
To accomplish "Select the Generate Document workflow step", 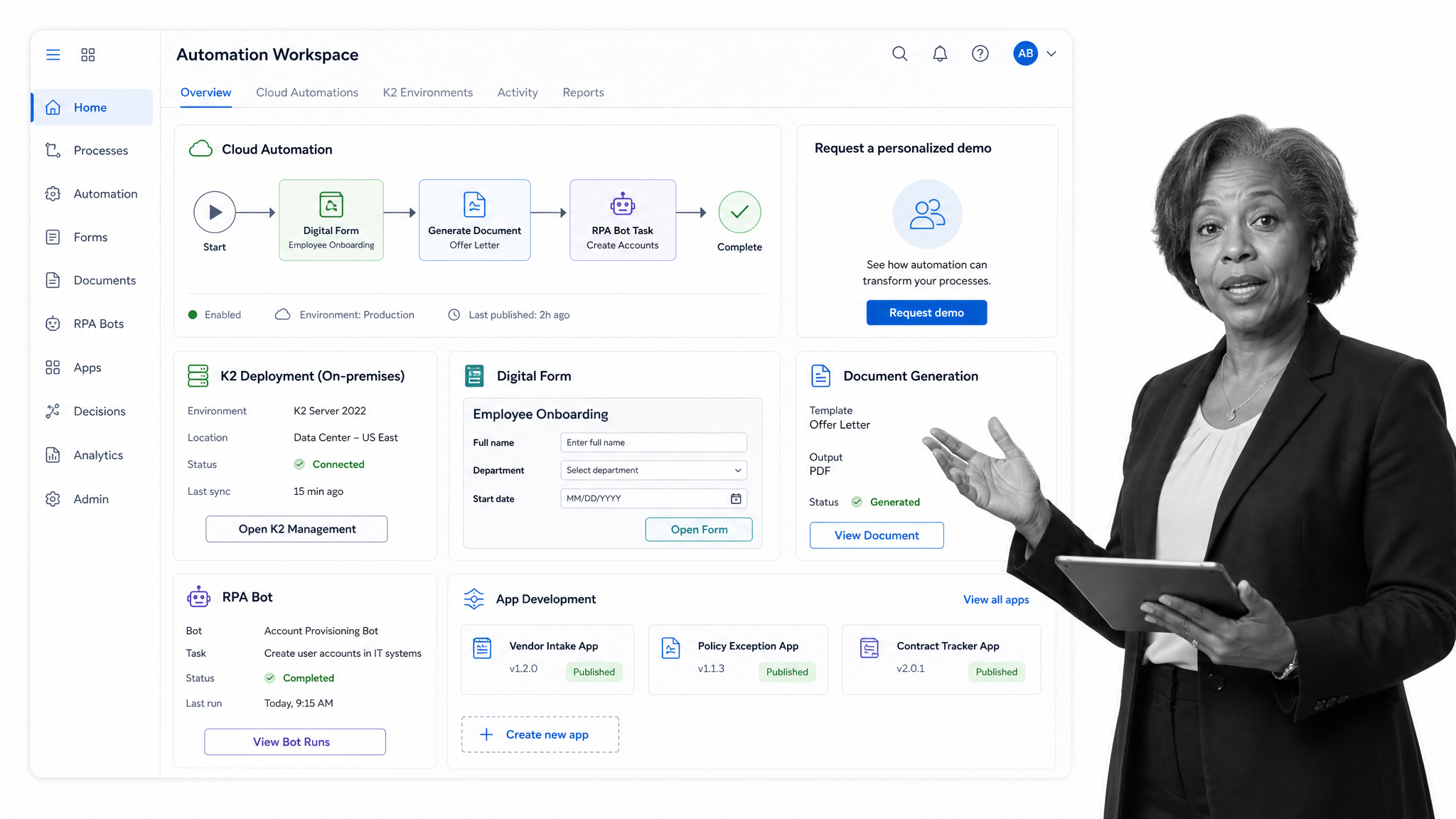I will click(474, 220).
